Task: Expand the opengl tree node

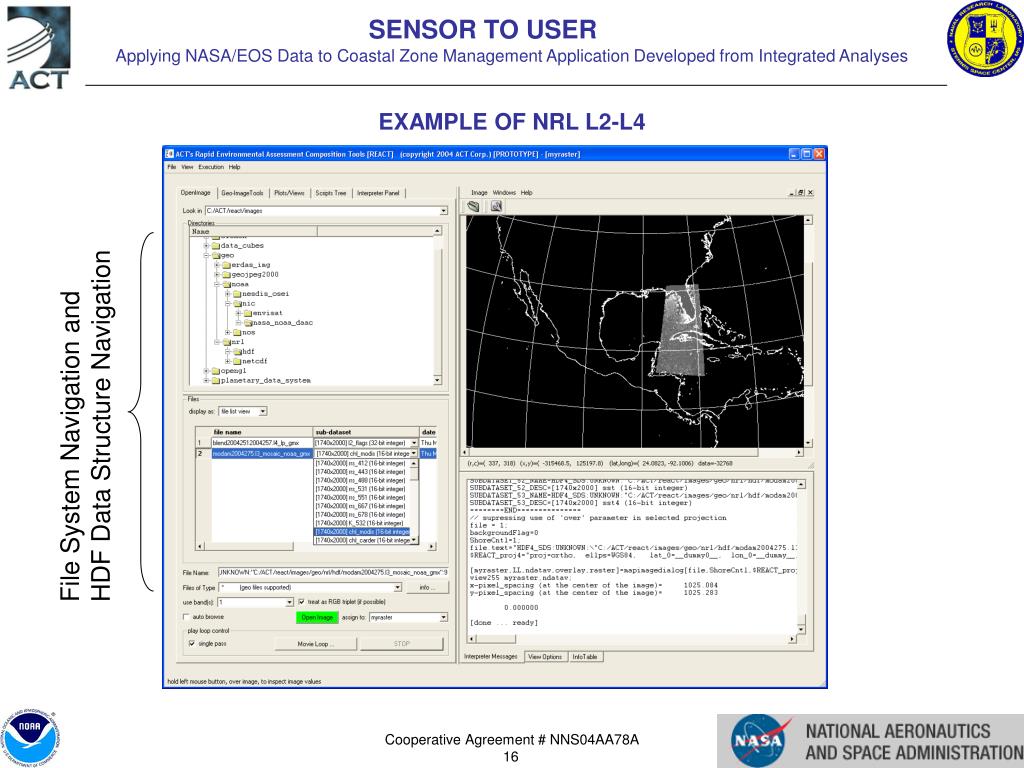Action: [206, 371]
